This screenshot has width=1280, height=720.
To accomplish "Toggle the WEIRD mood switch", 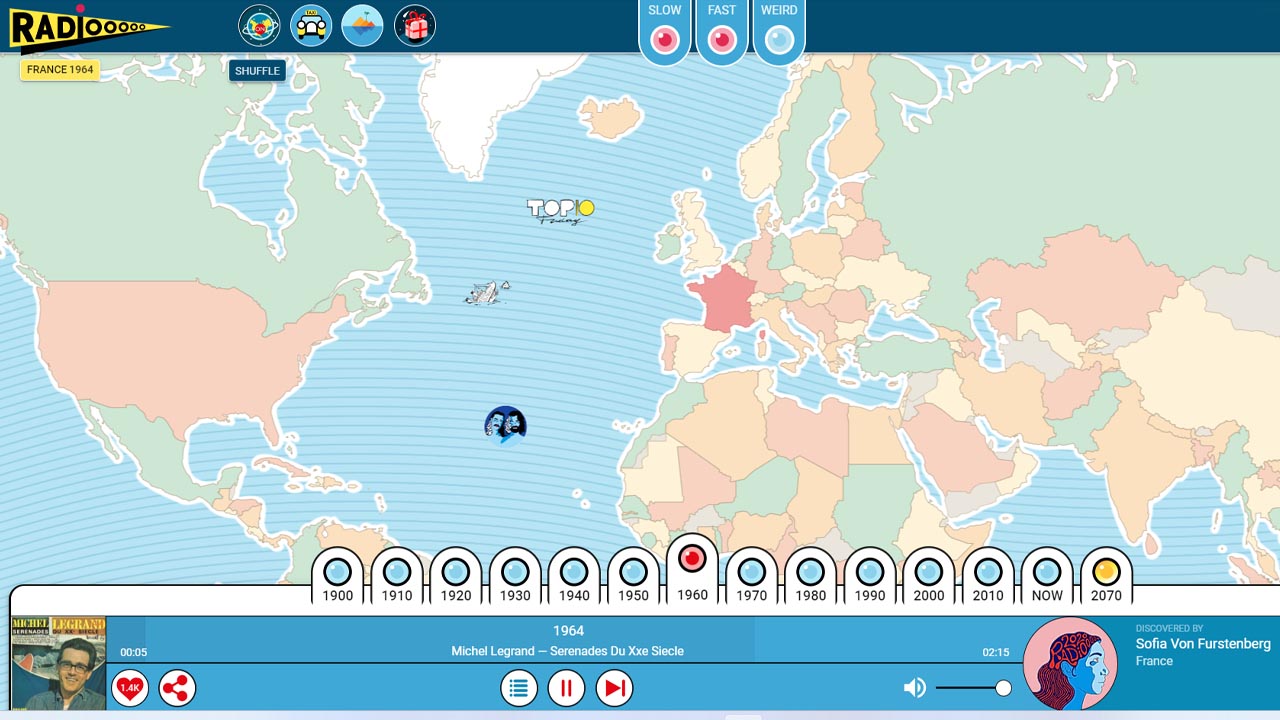I will coord(779,39).
